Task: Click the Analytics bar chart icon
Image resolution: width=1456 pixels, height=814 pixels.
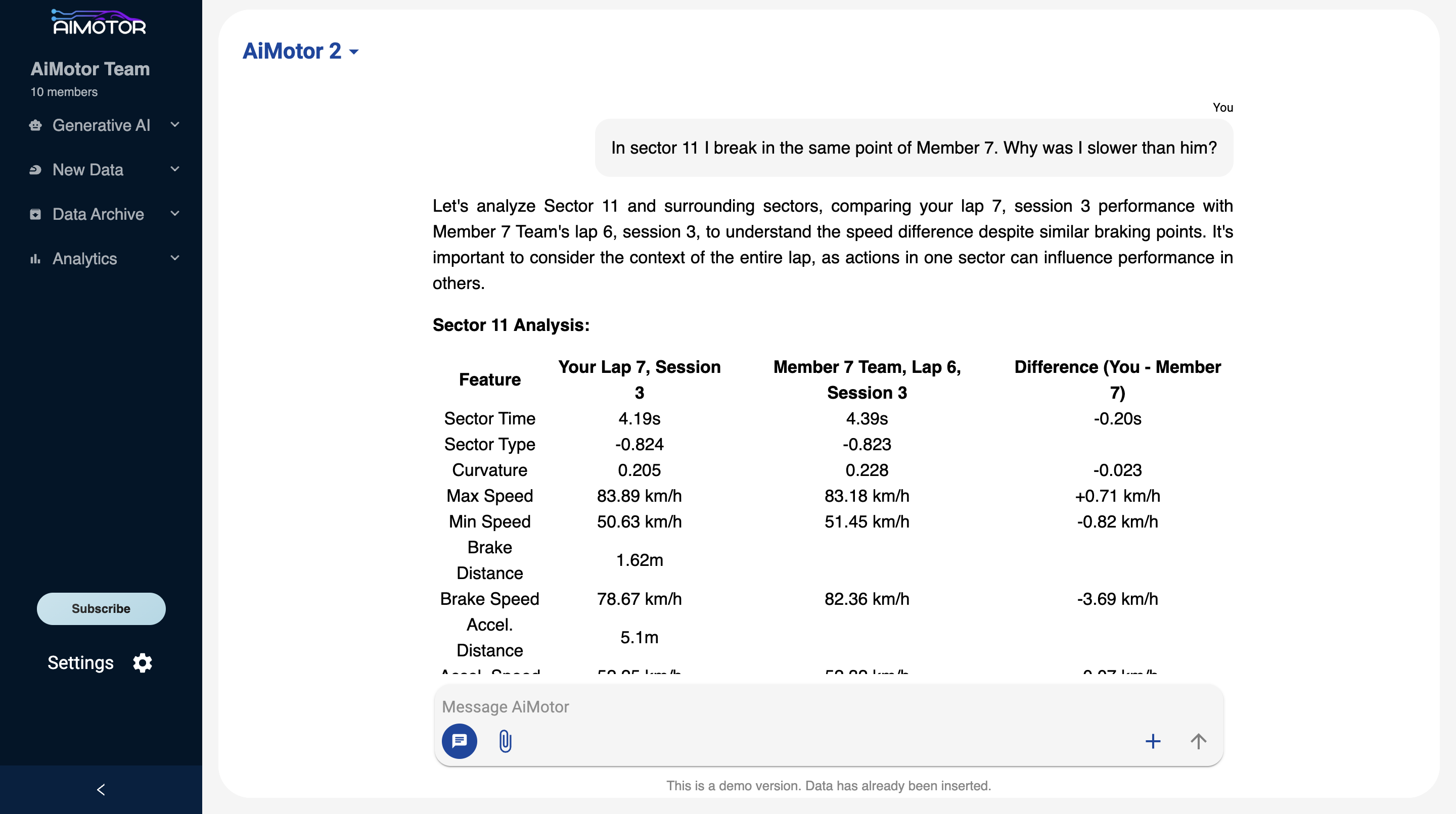Action: click(x=35, y=259)
